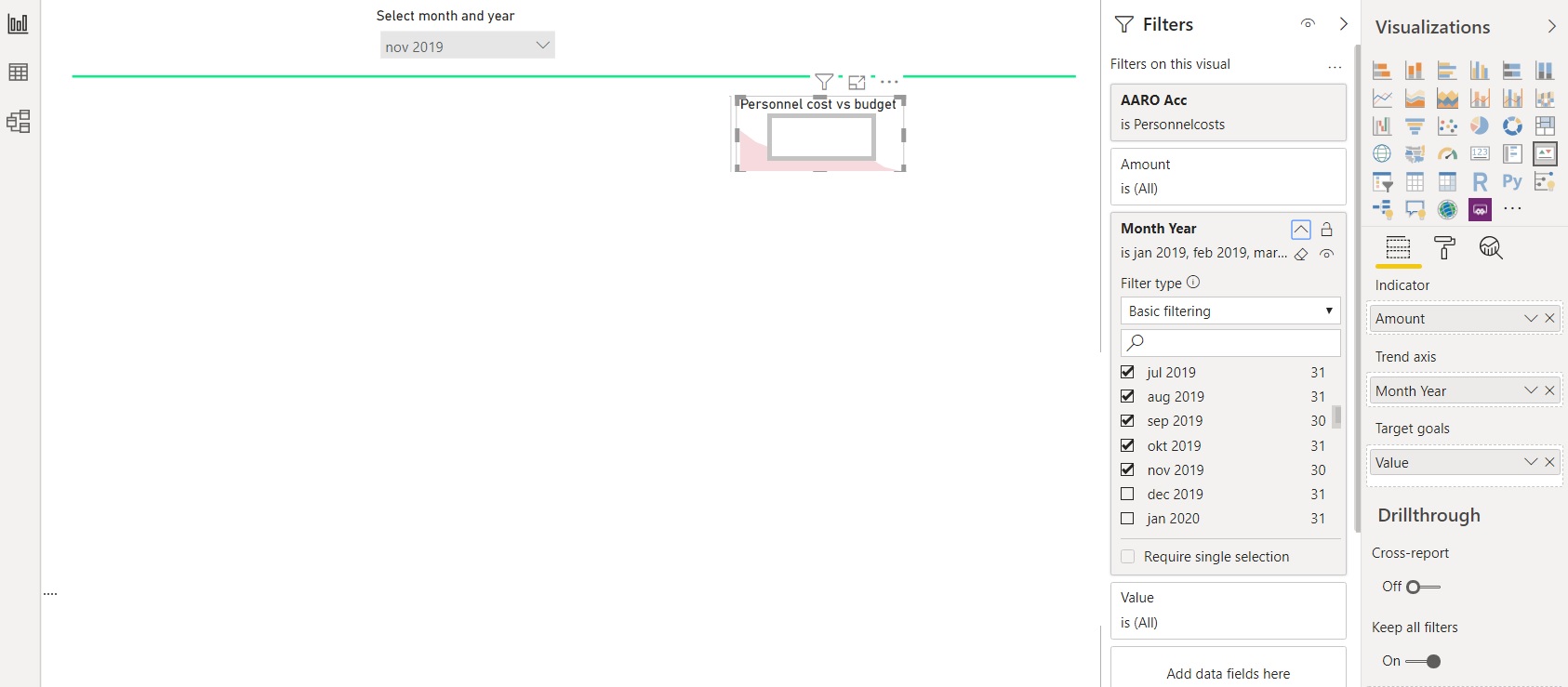1568x687 pixels.
Task: Select the Matrix visual icon
Action: click(1447, 181)
